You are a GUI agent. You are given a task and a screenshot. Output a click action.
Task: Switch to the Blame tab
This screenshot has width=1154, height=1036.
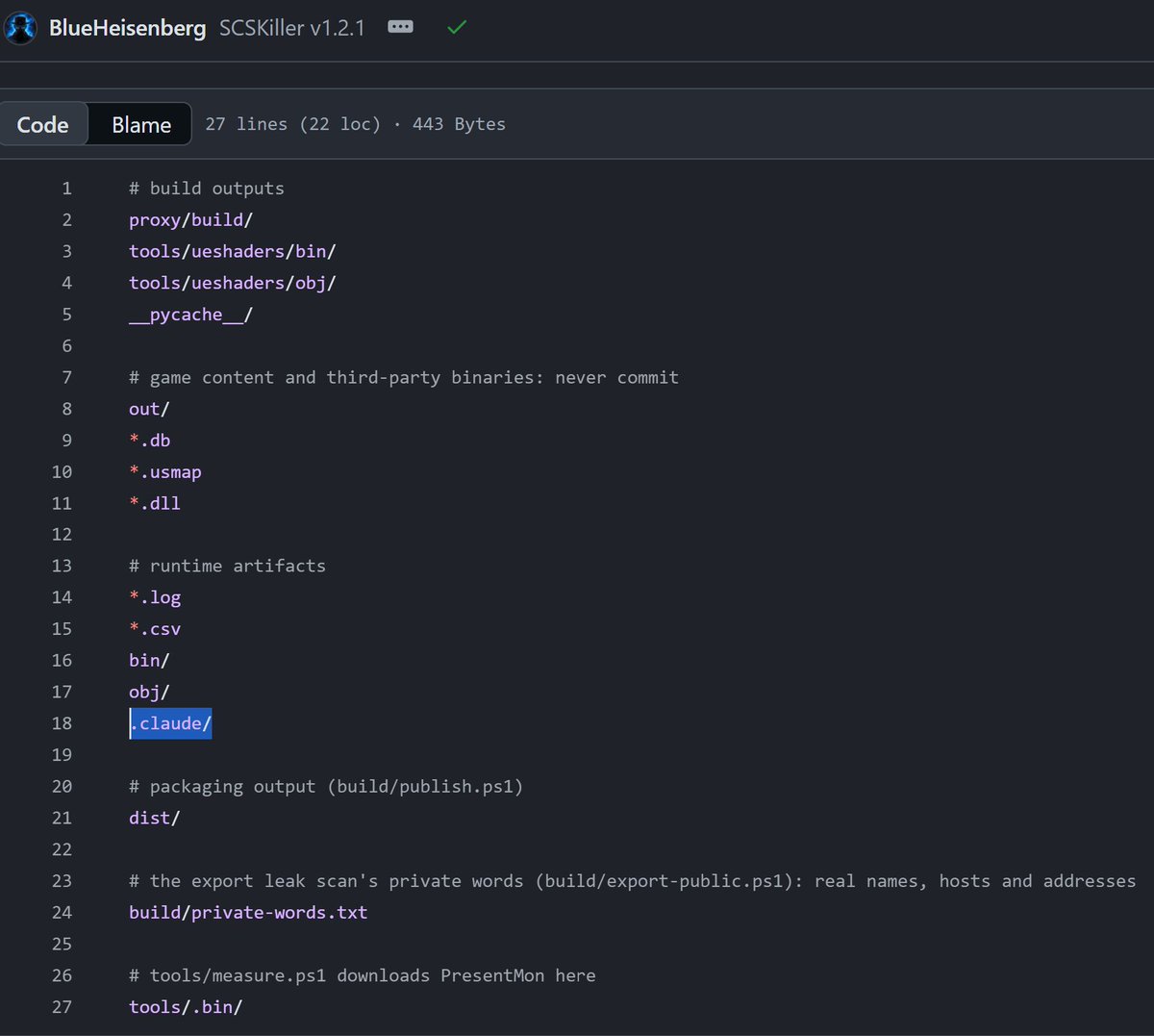141,124
